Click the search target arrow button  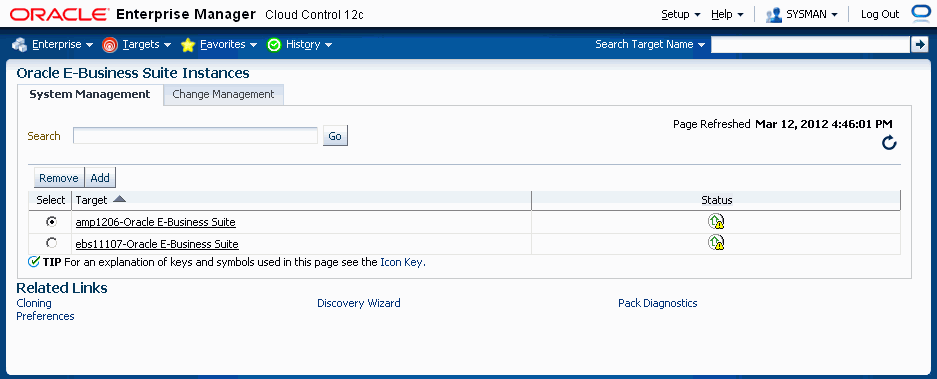pyautogui.click(x=919, y=44)
